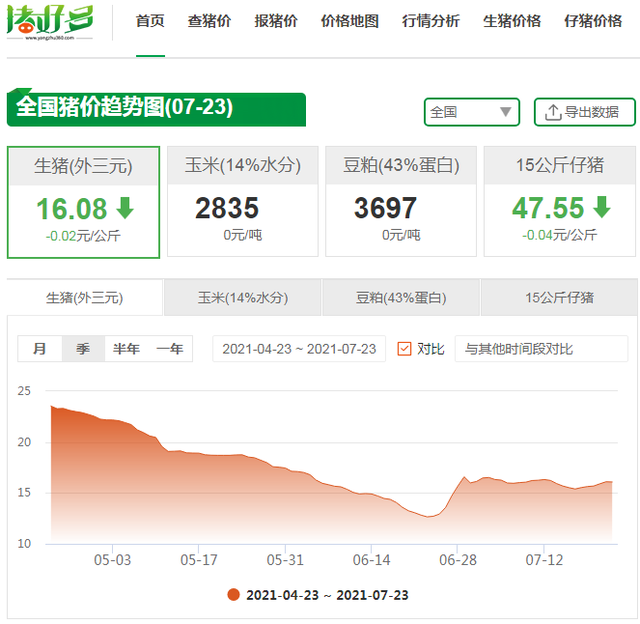Expand the region selector triangle arrow
Screen dimensions: 640x624
click(505, 112)
